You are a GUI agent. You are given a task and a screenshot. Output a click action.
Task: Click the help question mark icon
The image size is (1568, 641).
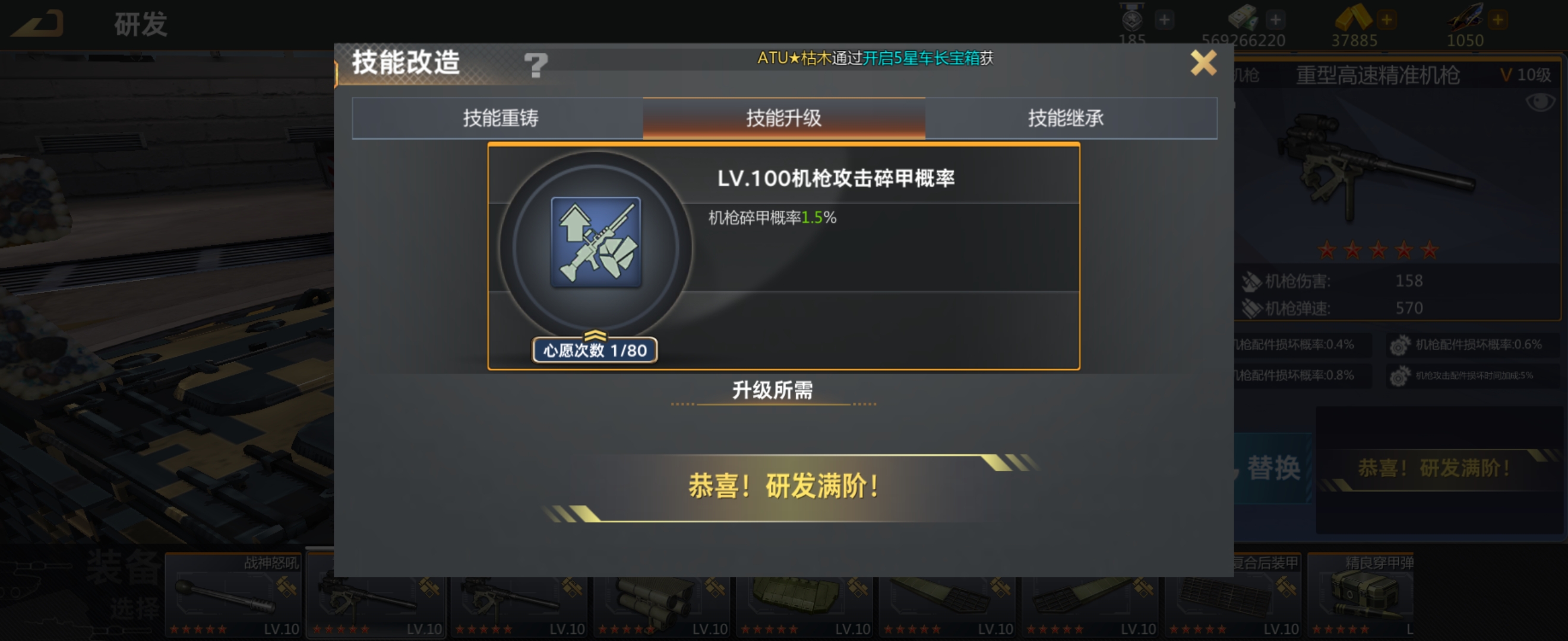[x=536, y=65]
